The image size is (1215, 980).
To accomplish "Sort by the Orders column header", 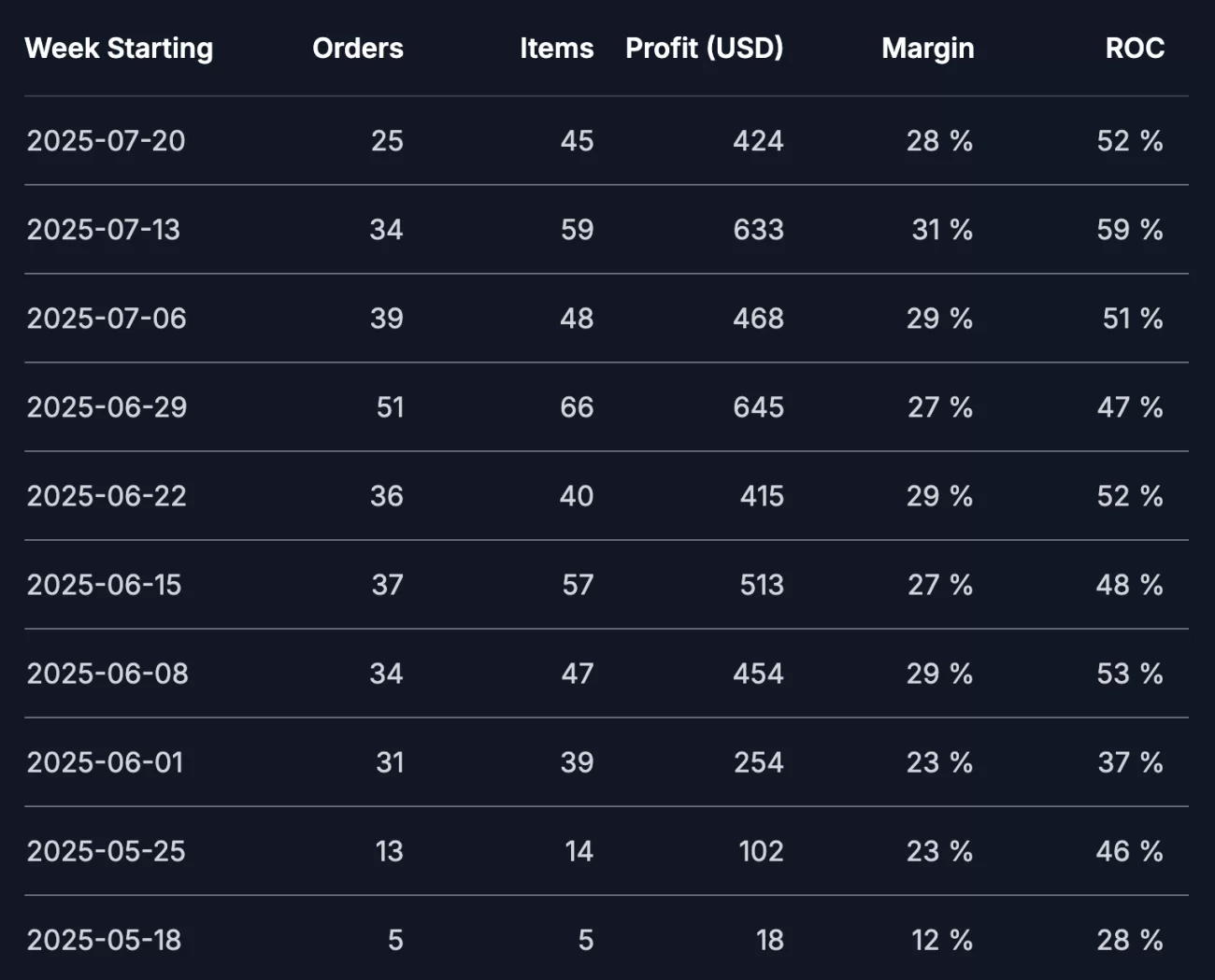I will tap(358, 49).
